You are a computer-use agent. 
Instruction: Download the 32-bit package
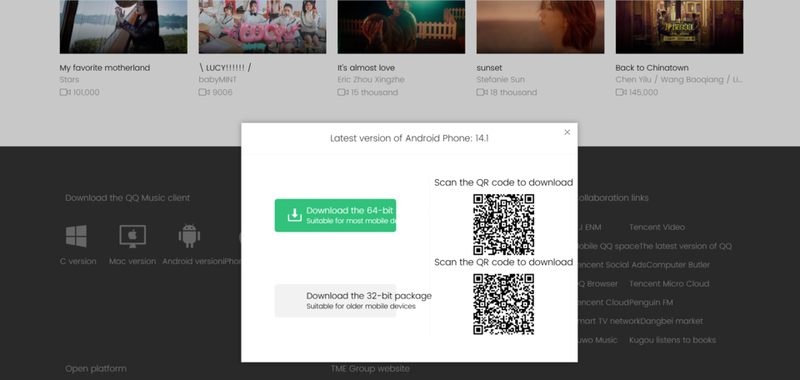click(x=335, y=300)
